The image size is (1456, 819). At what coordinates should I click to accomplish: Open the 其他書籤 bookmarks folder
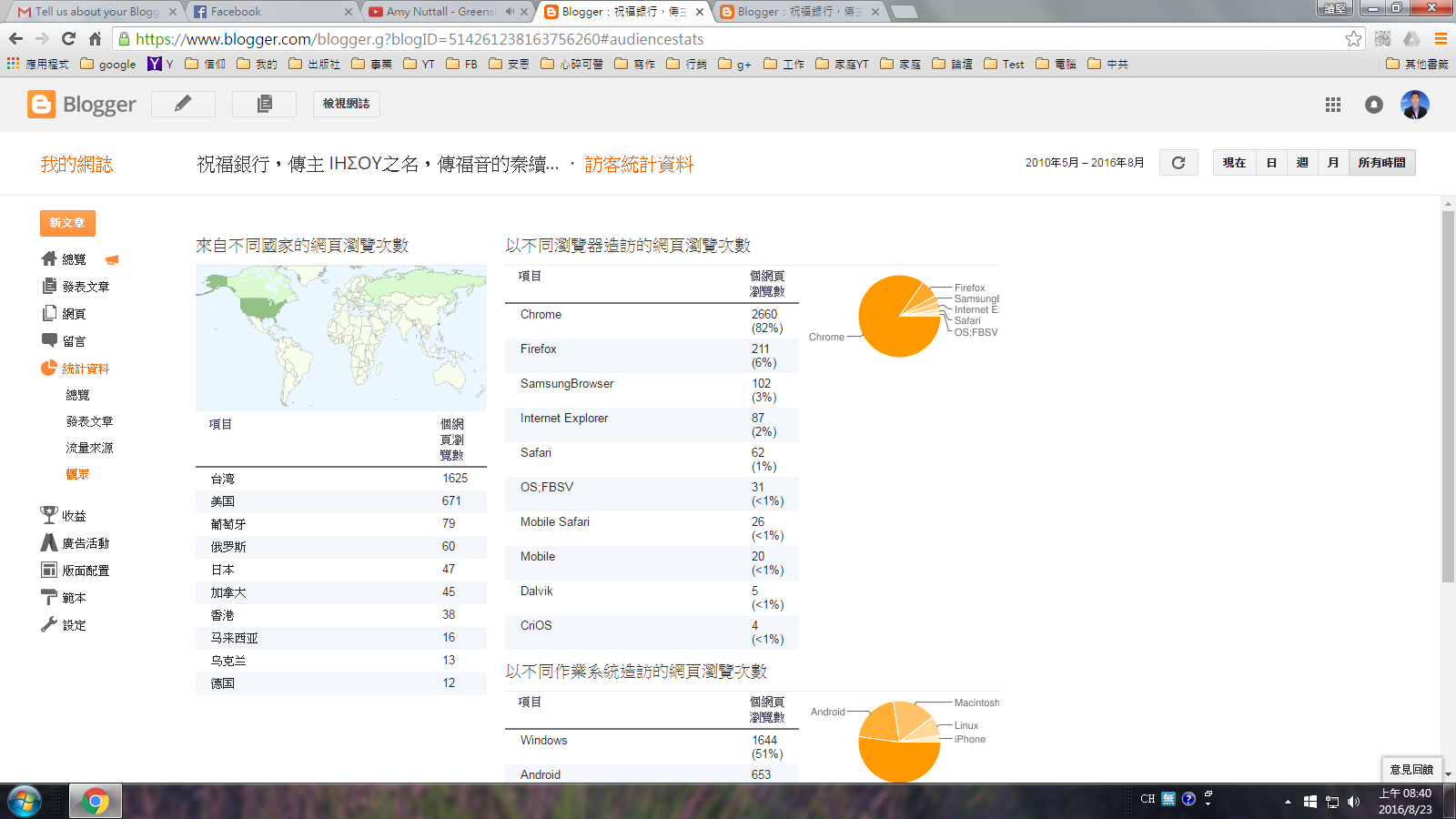pos(1417,64)
